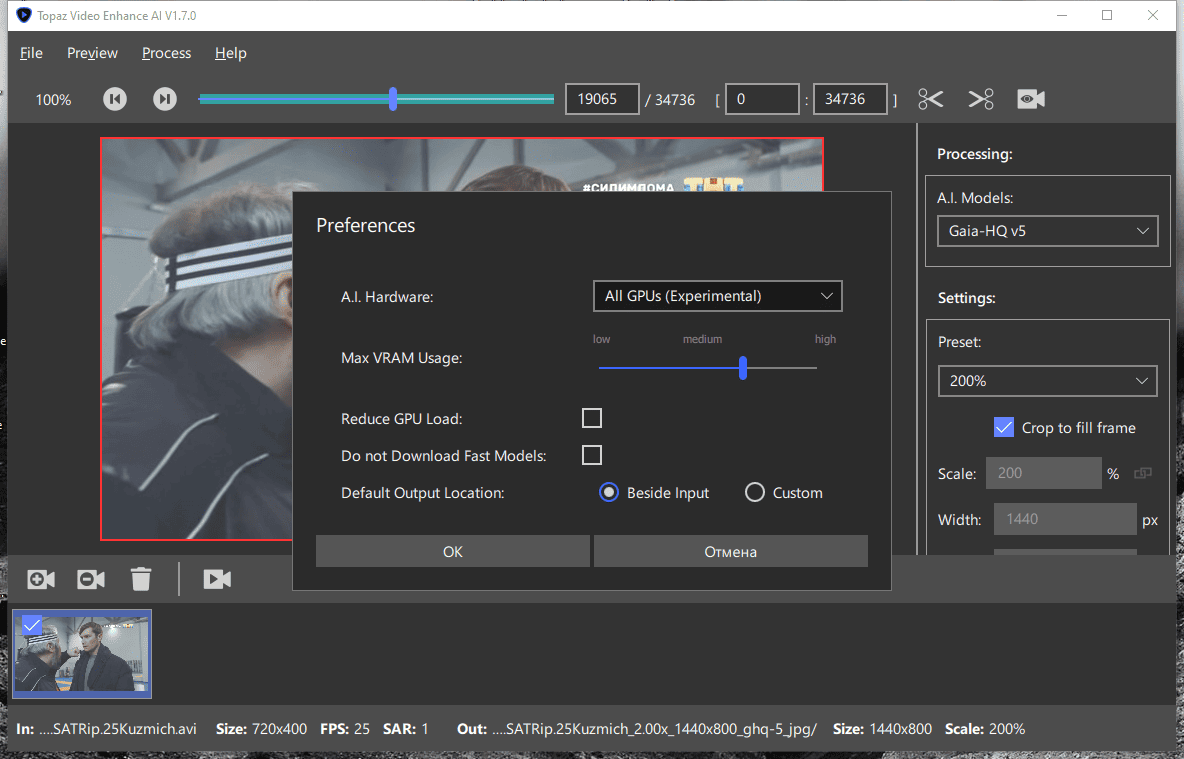Viewport: 1184px width, 759px height.
Task: Click the 'Size: 720x400' status text
Action: pyautogui.click(x=261, y=729)
